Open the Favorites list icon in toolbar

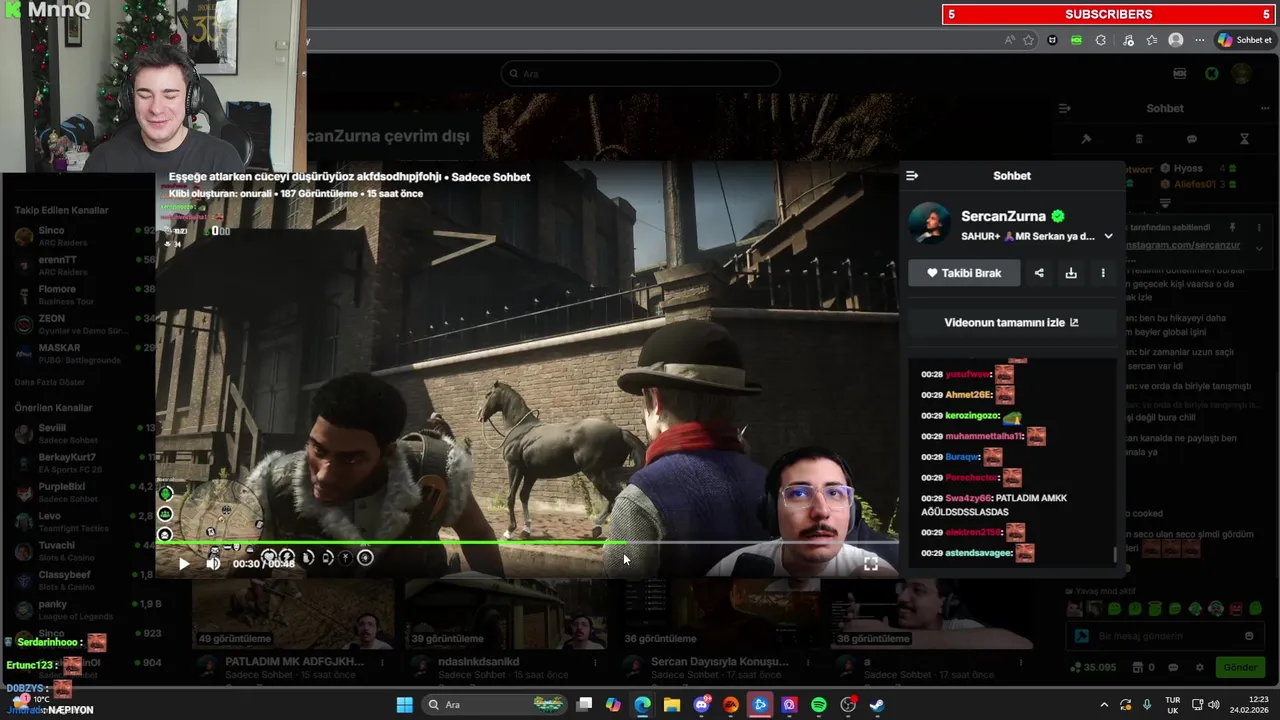click(x=1152, y=40)
